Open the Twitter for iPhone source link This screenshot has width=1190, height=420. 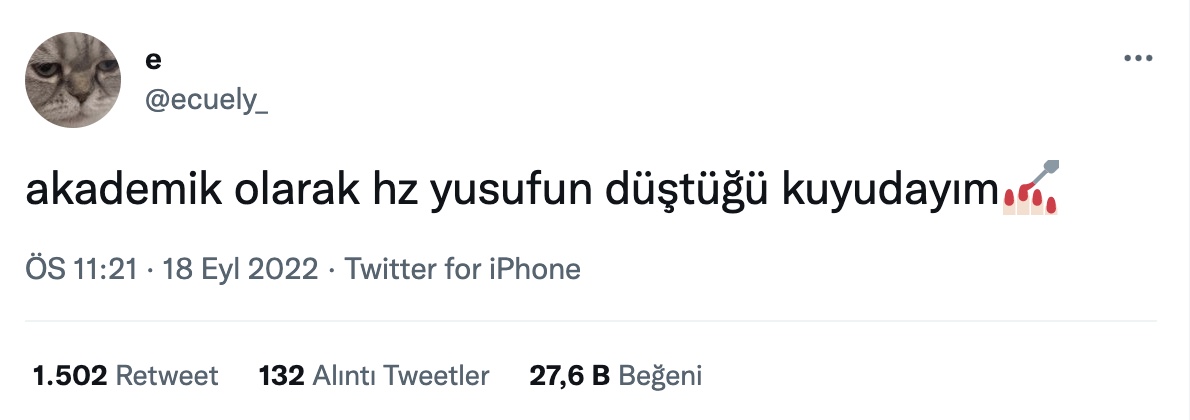point(462,269)
